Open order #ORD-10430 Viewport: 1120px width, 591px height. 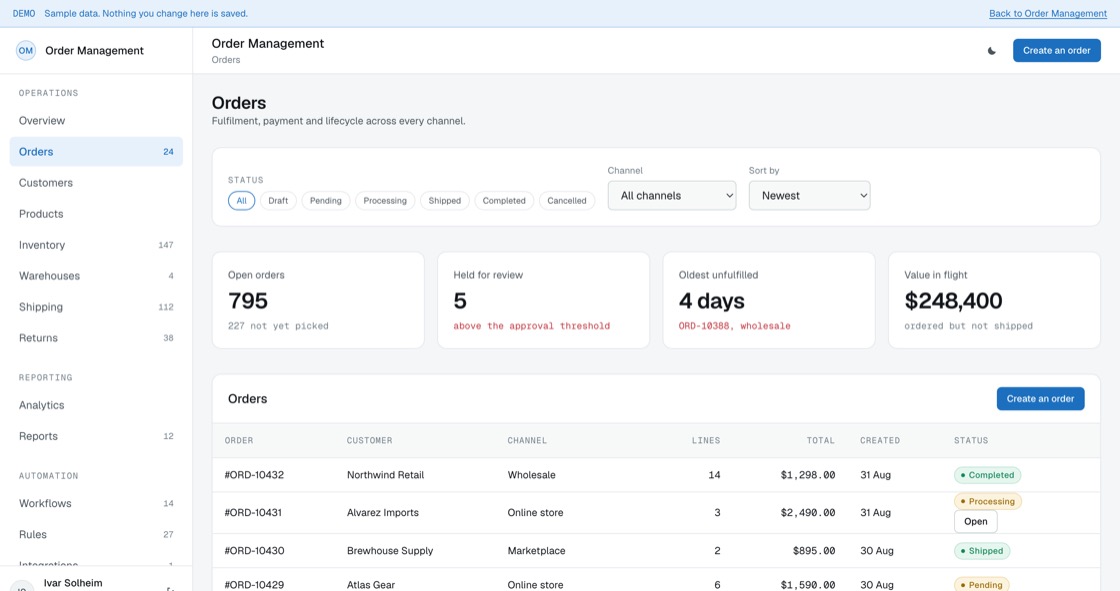click(254, 551)
